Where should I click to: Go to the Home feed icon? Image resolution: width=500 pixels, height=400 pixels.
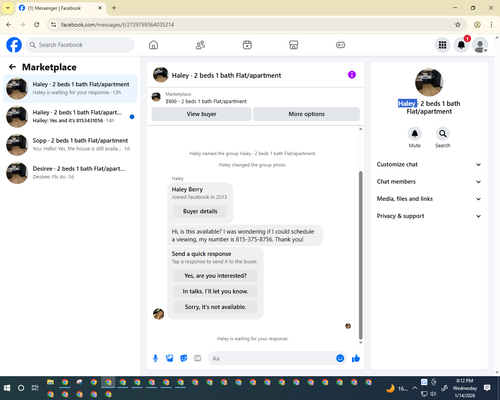[153, 45]
